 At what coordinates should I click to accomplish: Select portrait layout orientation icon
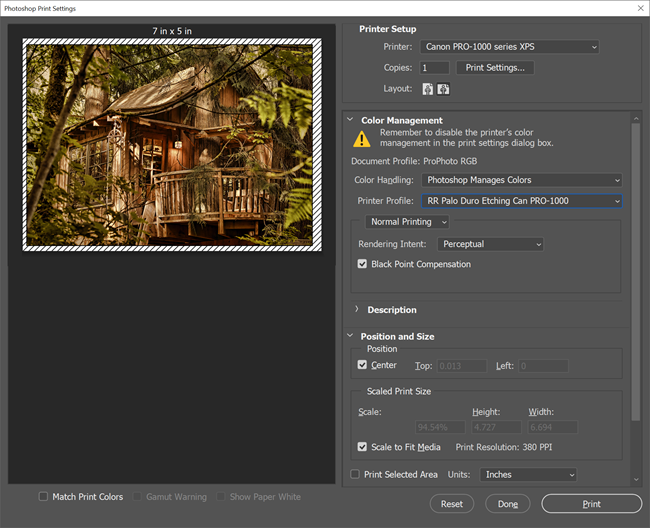[x=427, y=88]
